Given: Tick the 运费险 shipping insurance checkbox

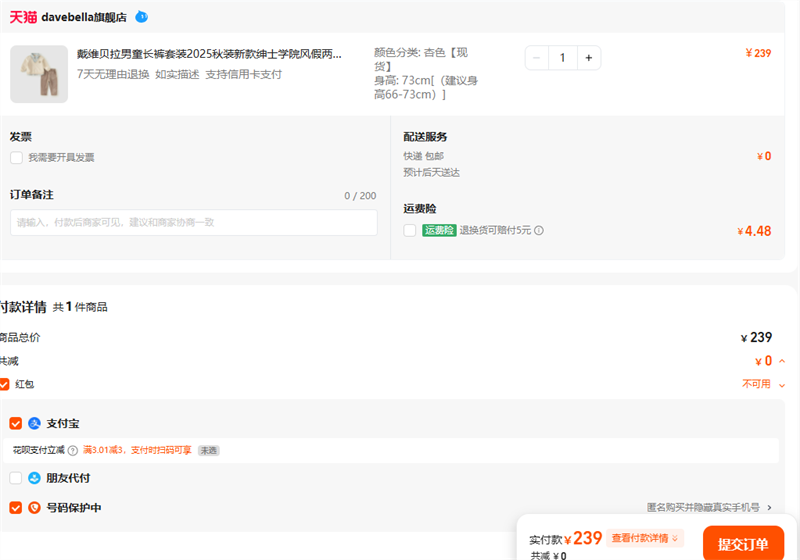Looking at the screenshot, I should coord(410,230).
